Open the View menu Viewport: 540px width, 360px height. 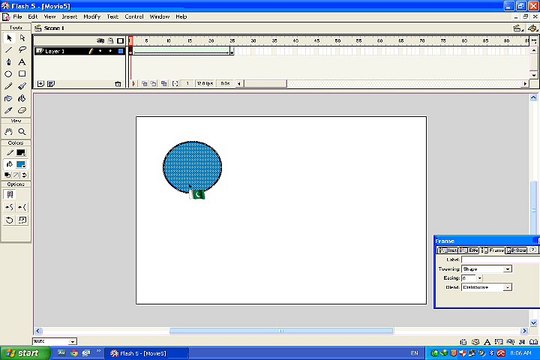tap(50, 17)
